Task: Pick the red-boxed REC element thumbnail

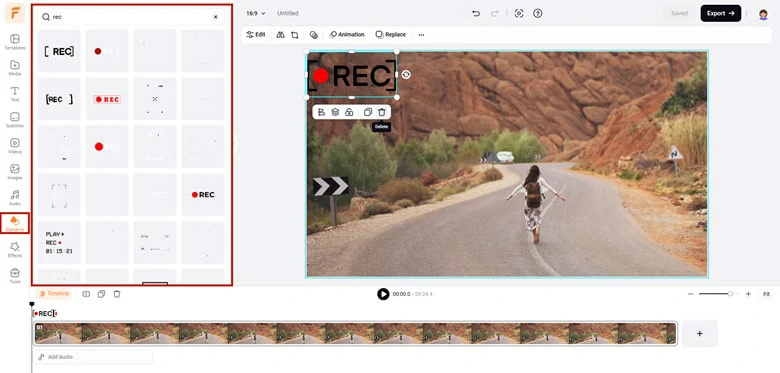Action: tap(107, 98)
